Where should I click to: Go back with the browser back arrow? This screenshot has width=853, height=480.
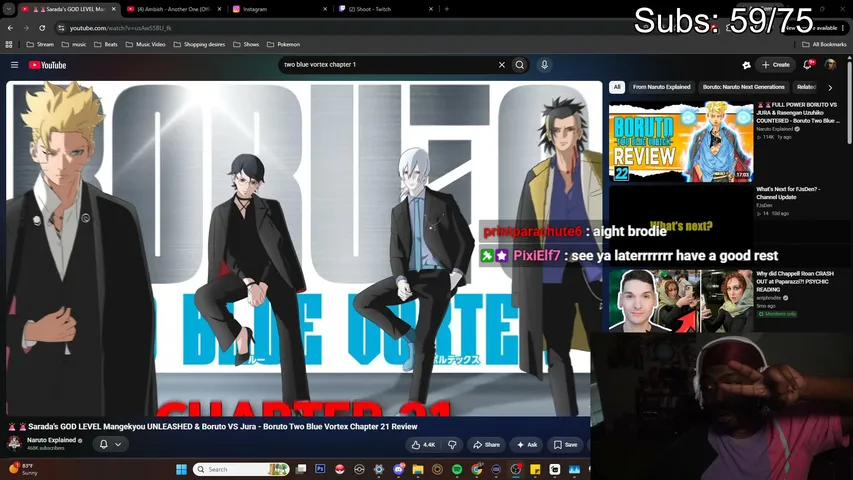click(10, 28)
